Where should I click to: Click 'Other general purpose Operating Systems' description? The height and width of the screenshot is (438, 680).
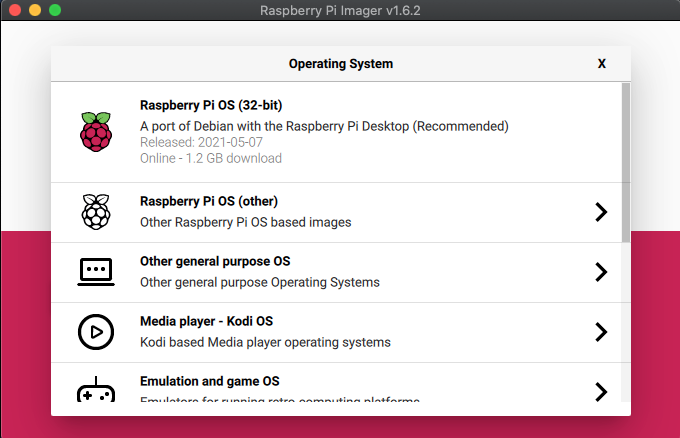pos(260,282)
